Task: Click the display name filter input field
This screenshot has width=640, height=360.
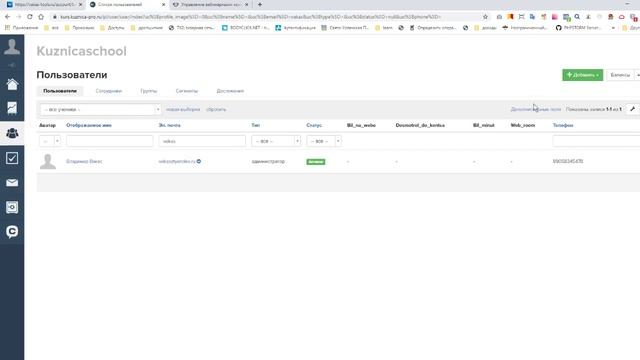Action: pyautogui.click(x=110, y=141)
